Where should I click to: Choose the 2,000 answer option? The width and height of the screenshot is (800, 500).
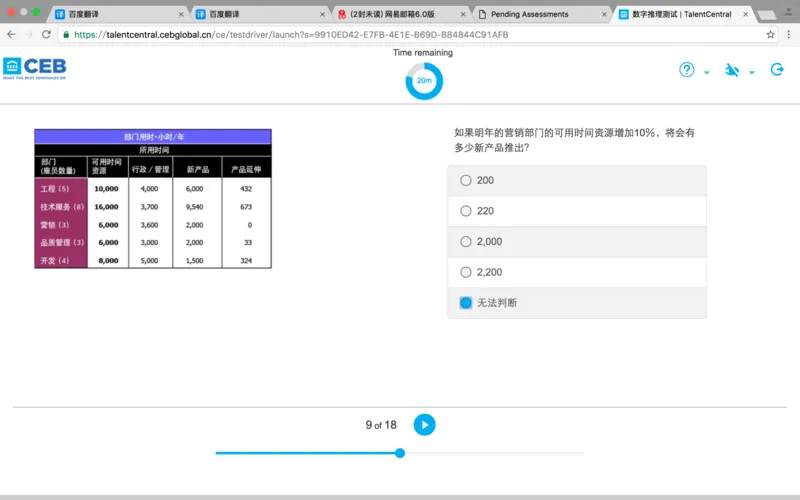point(577,242)
